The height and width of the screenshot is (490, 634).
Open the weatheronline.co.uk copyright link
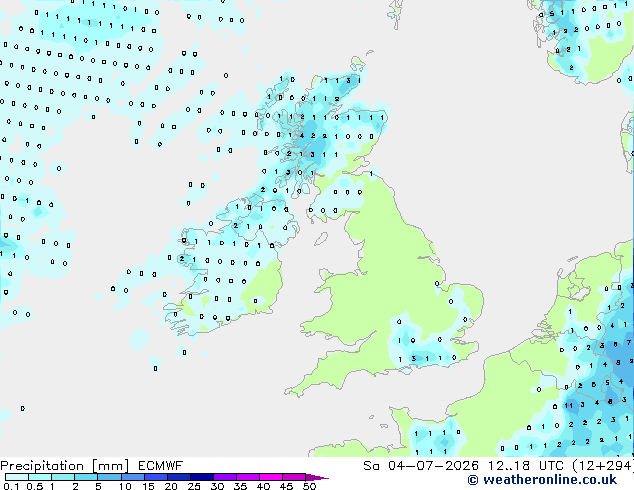[x=542, y=480]
